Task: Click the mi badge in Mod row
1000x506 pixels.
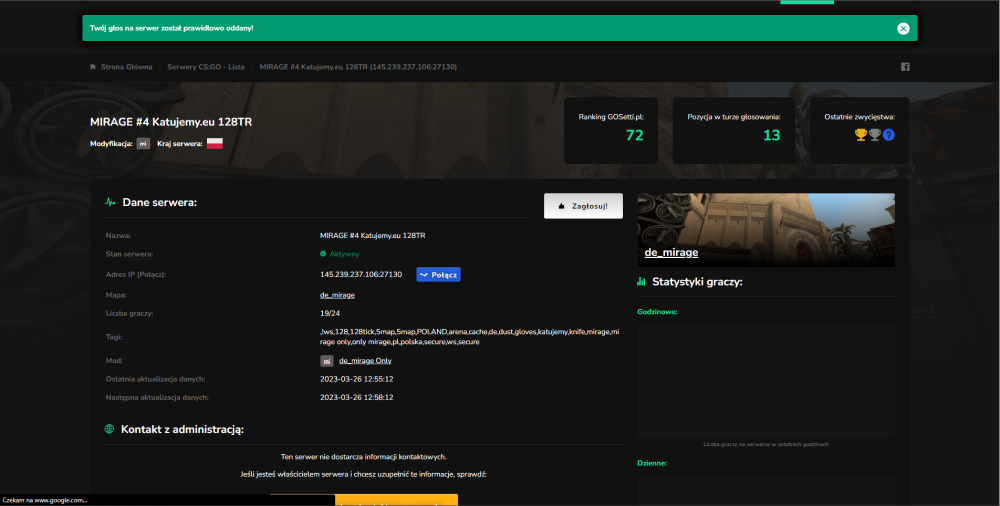Action: tap(327, 361)
